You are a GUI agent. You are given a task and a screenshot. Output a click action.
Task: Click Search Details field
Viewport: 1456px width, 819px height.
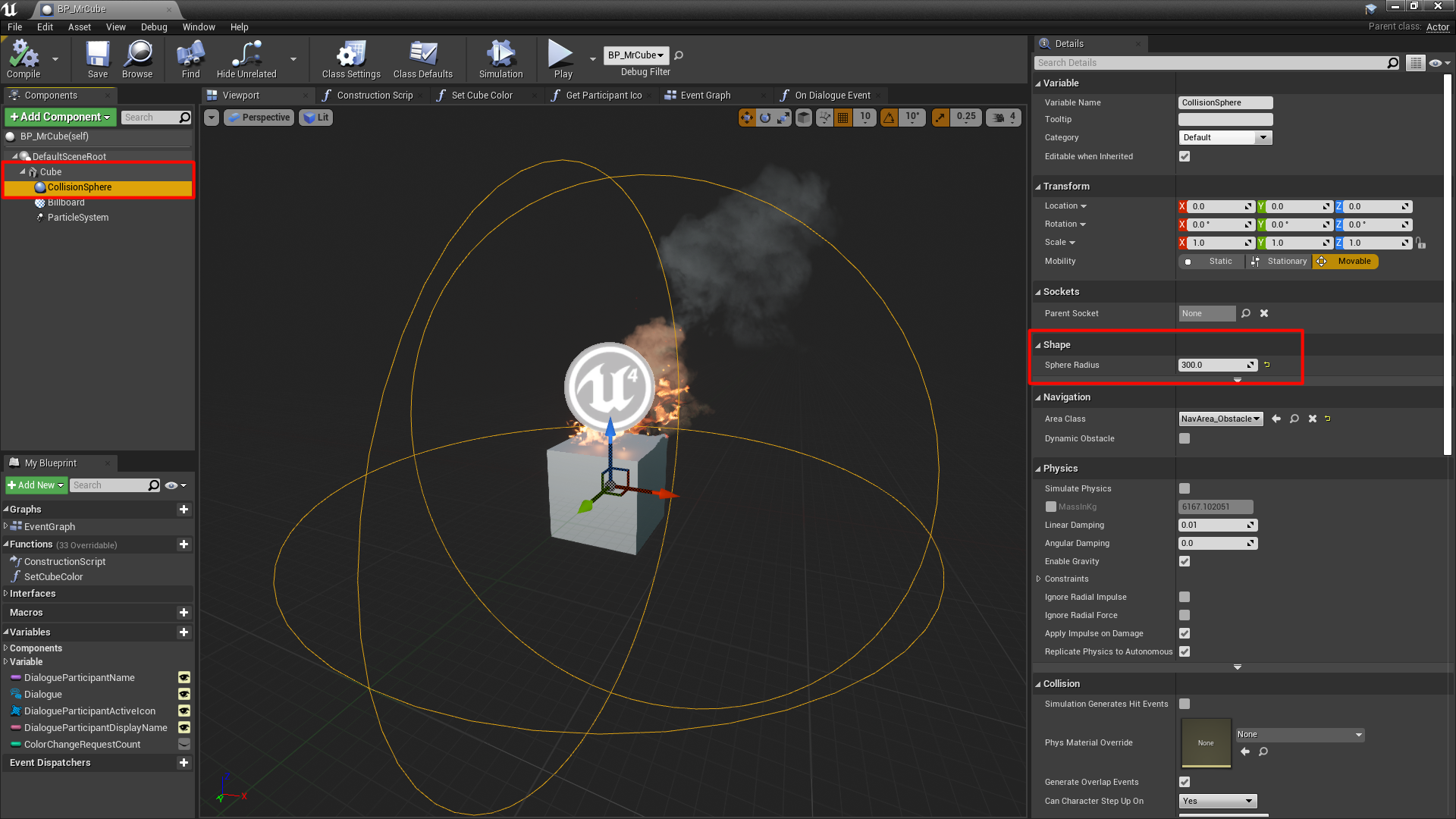(x=1218, y=63)
